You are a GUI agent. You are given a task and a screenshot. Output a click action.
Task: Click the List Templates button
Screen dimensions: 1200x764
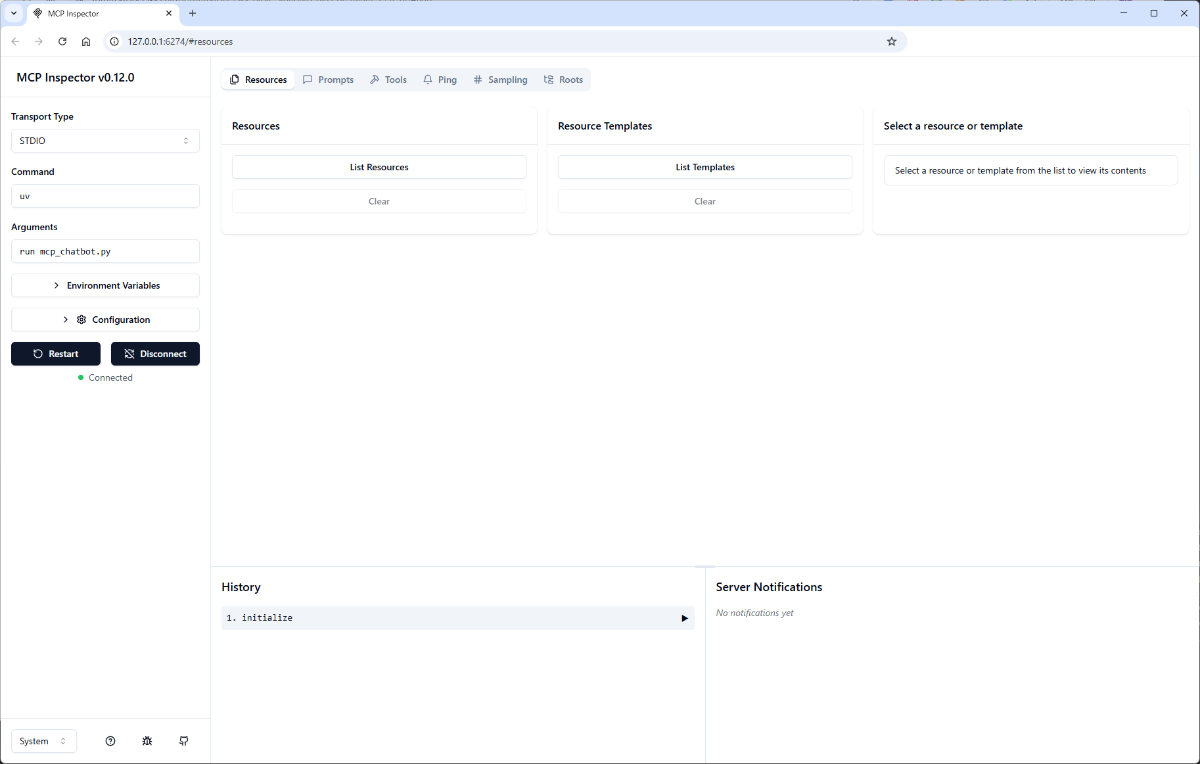(705, 167)
